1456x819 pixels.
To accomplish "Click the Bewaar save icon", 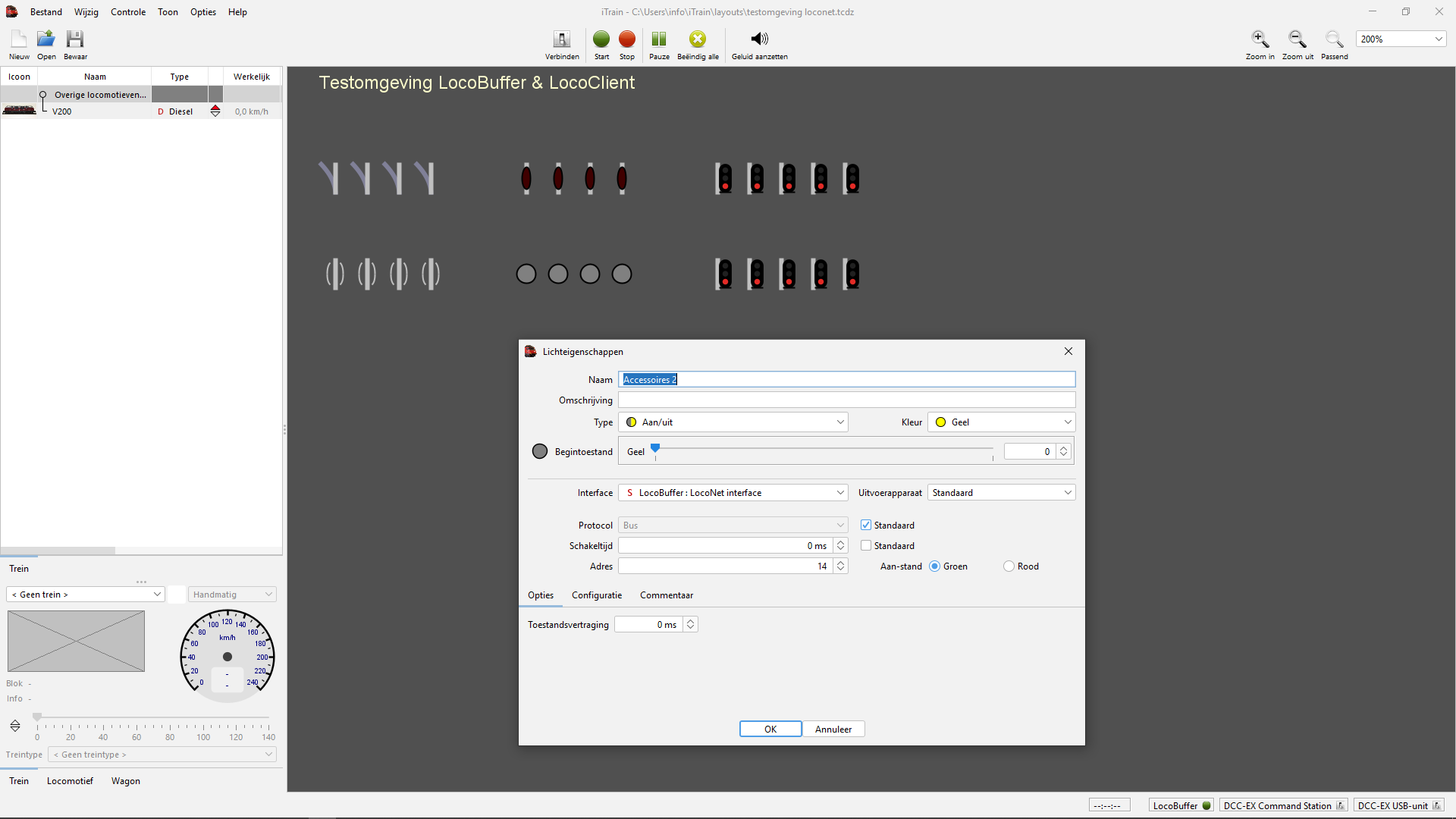I will pos(75,39).
